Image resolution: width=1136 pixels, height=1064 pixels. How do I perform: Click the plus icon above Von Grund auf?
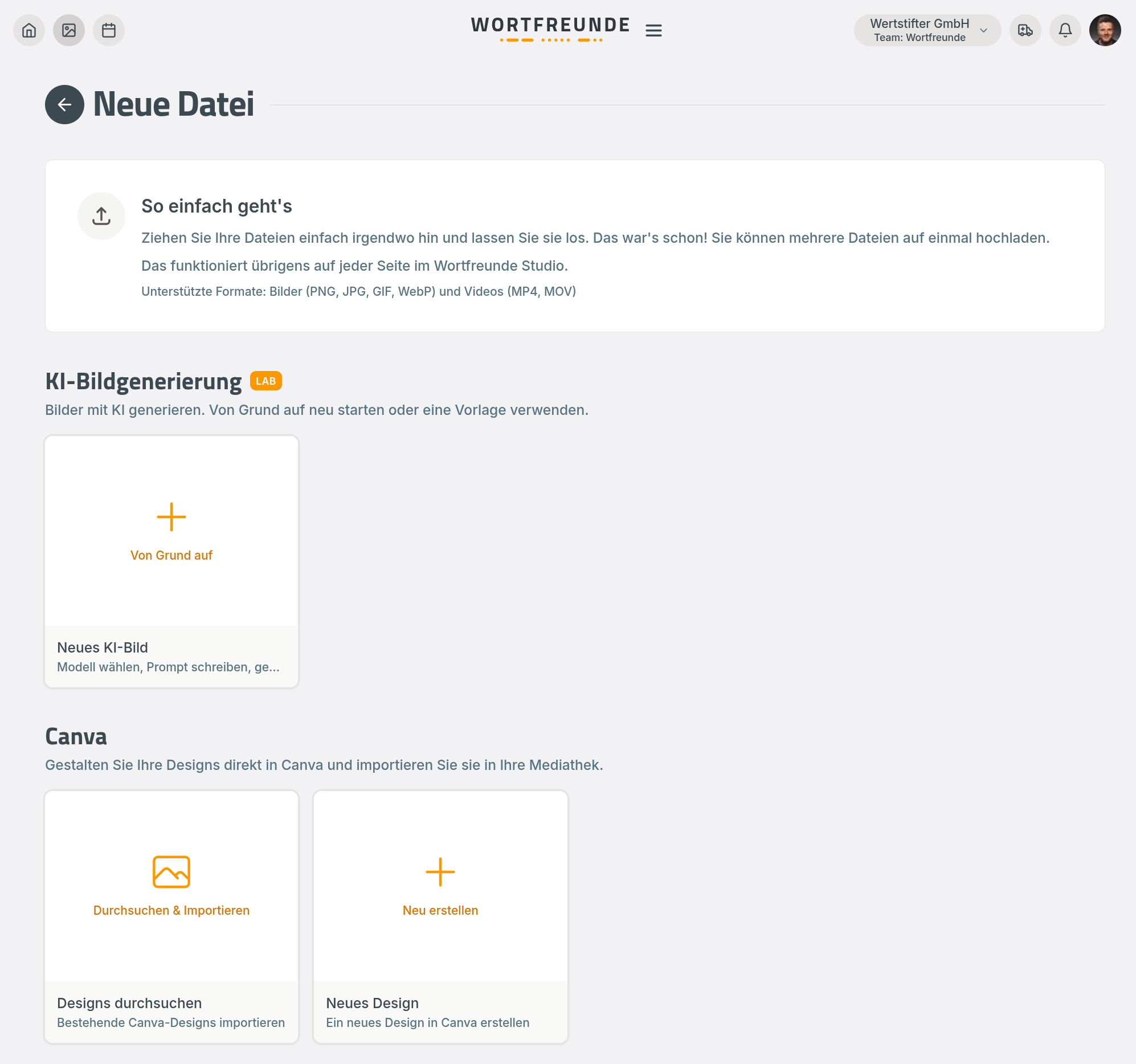[x=171, y=517]
